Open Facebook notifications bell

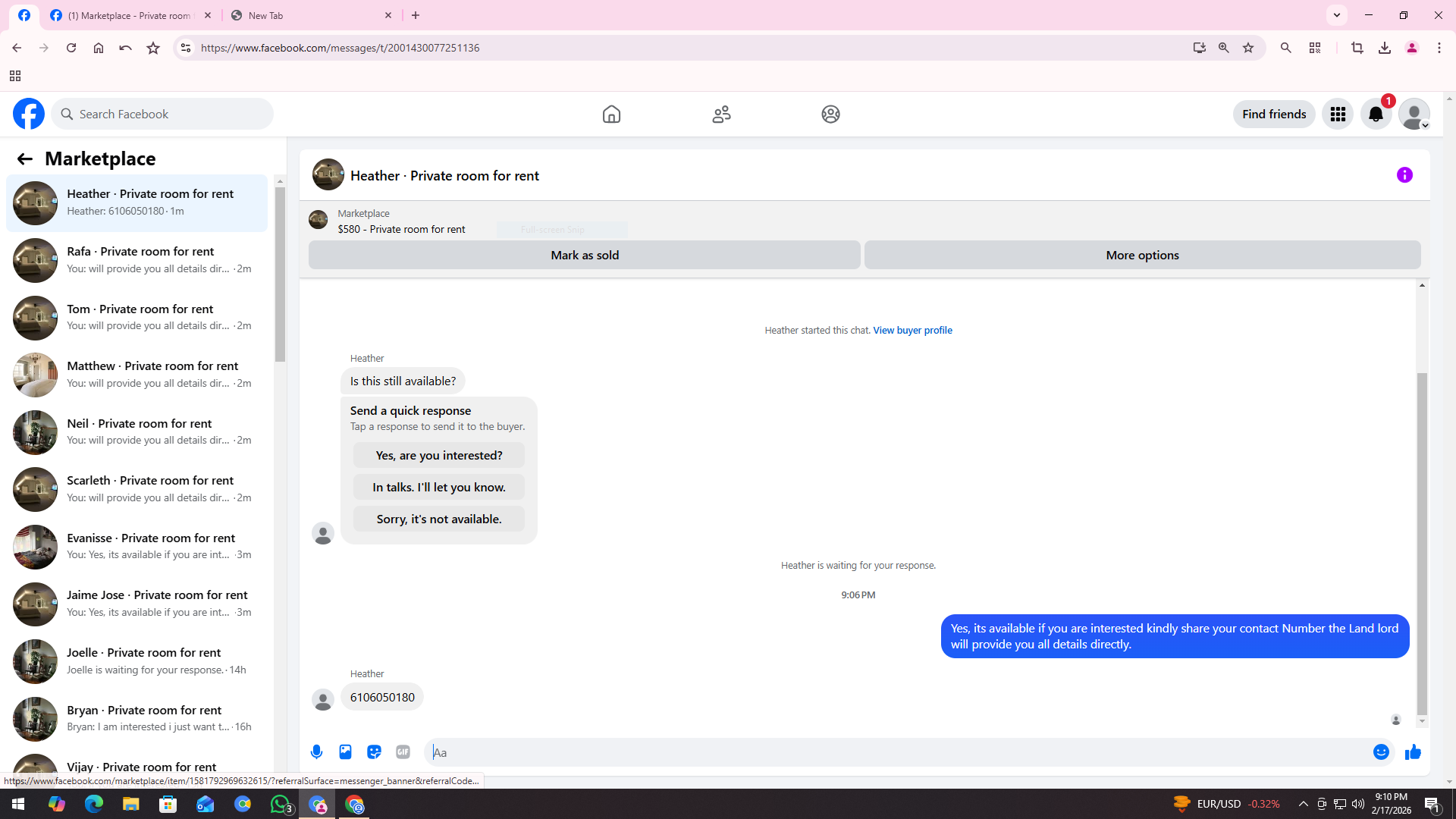click(1376, 115)
